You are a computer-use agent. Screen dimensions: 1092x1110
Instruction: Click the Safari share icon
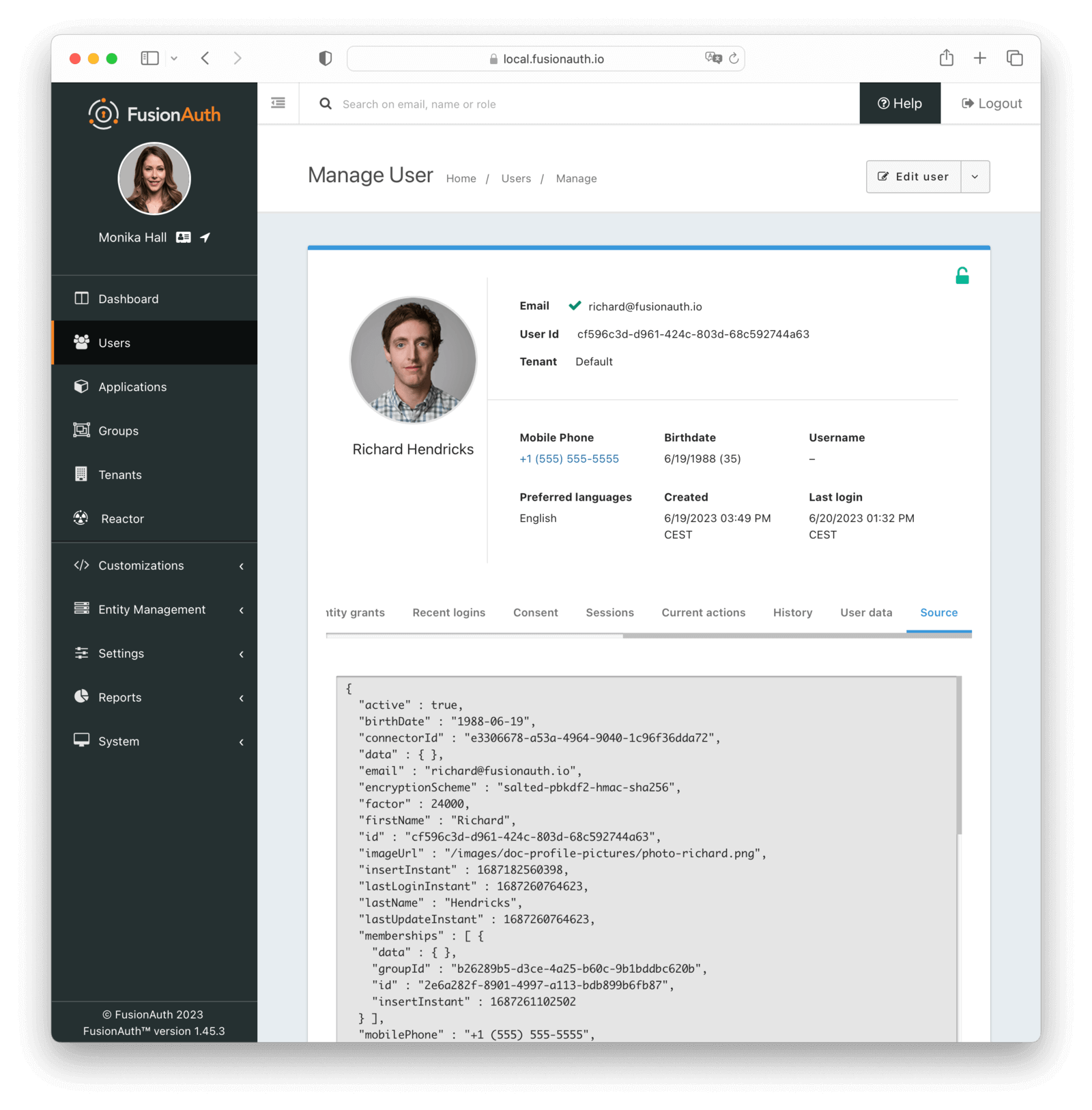(x=946, y=58)
